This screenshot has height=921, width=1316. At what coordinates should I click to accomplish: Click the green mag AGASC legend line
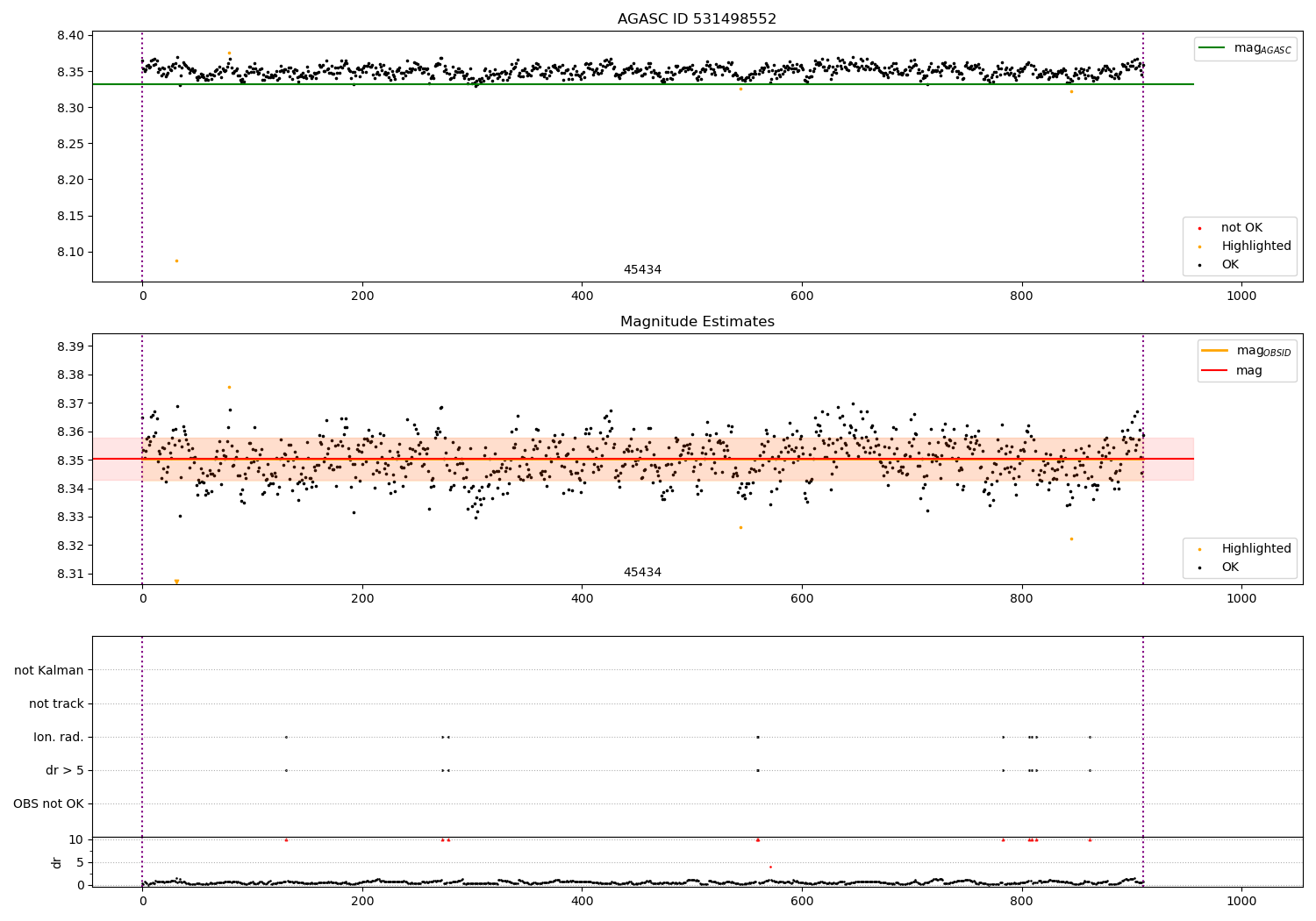pos(1213,48)
